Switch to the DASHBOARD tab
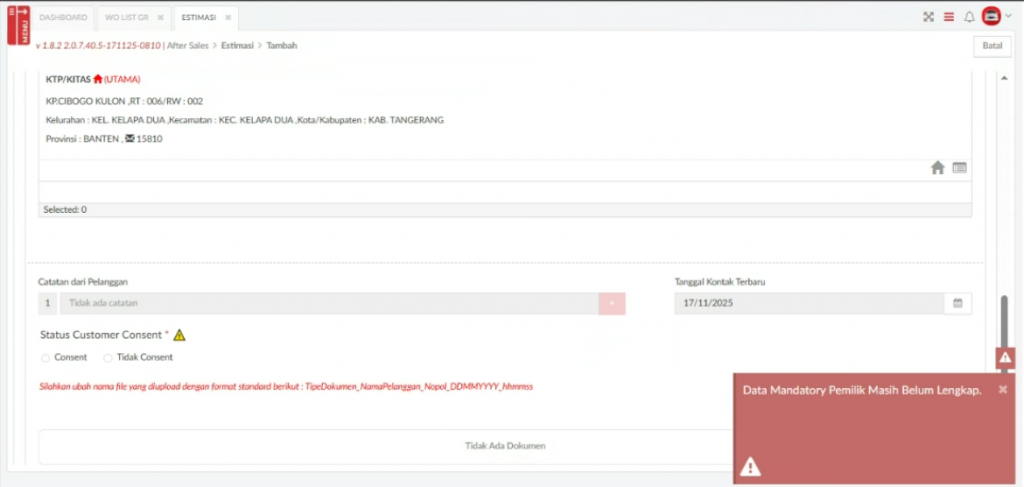 pos(63,18)
